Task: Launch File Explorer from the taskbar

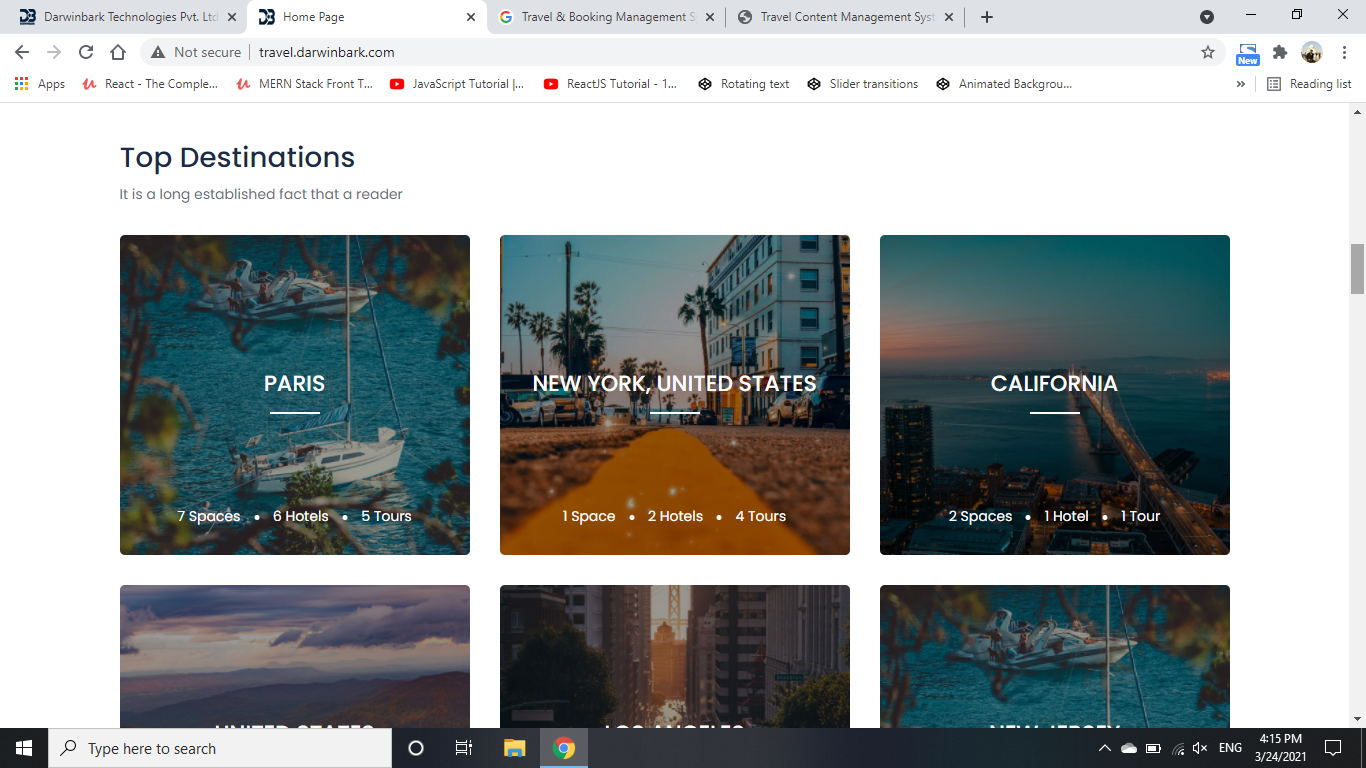Action: point(514,748)
